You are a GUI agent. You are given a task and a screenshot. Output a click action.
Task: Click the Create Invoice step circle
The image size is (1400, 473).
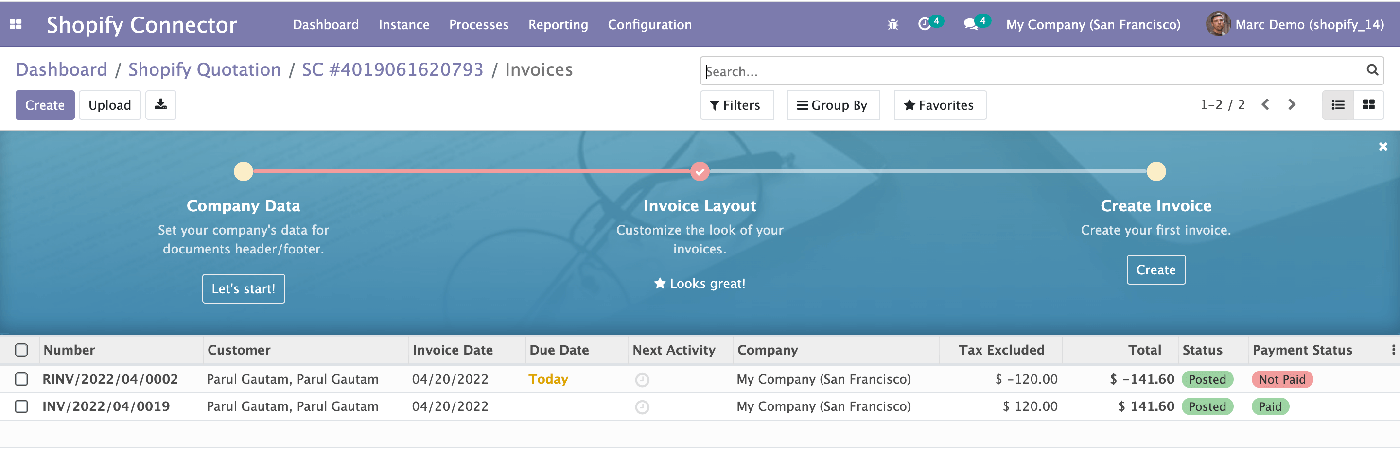(1156, 171)
